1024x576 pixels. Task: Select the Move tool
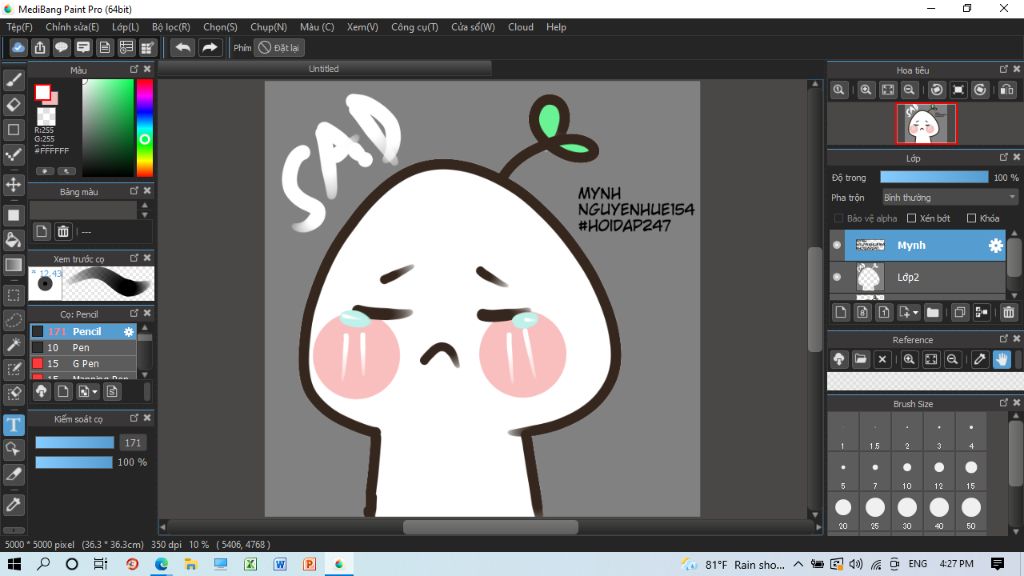click(x=14, y=185)
